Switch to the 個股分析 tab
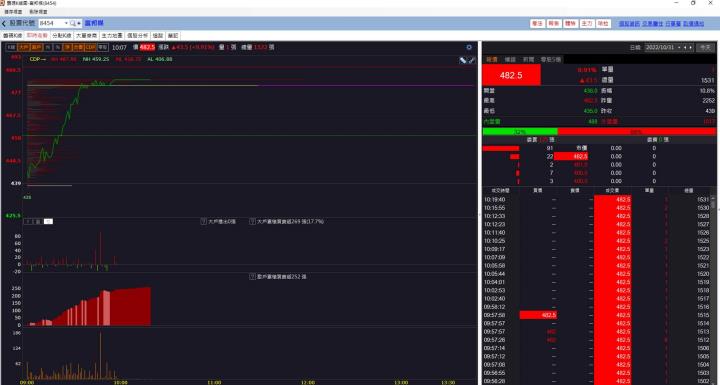Screen dimensions: 720x385 (x=137, y=35)
